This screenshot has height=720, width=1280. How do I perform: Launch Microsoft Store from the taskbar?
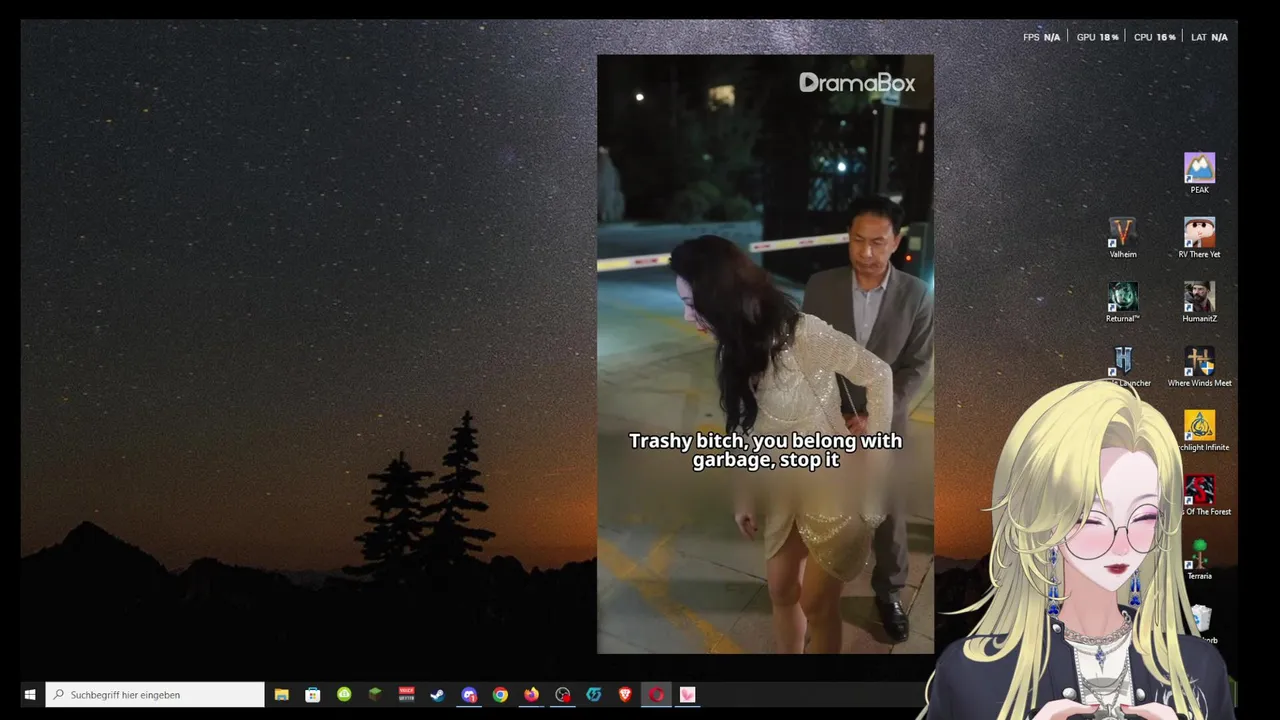[x=313, y=694]
